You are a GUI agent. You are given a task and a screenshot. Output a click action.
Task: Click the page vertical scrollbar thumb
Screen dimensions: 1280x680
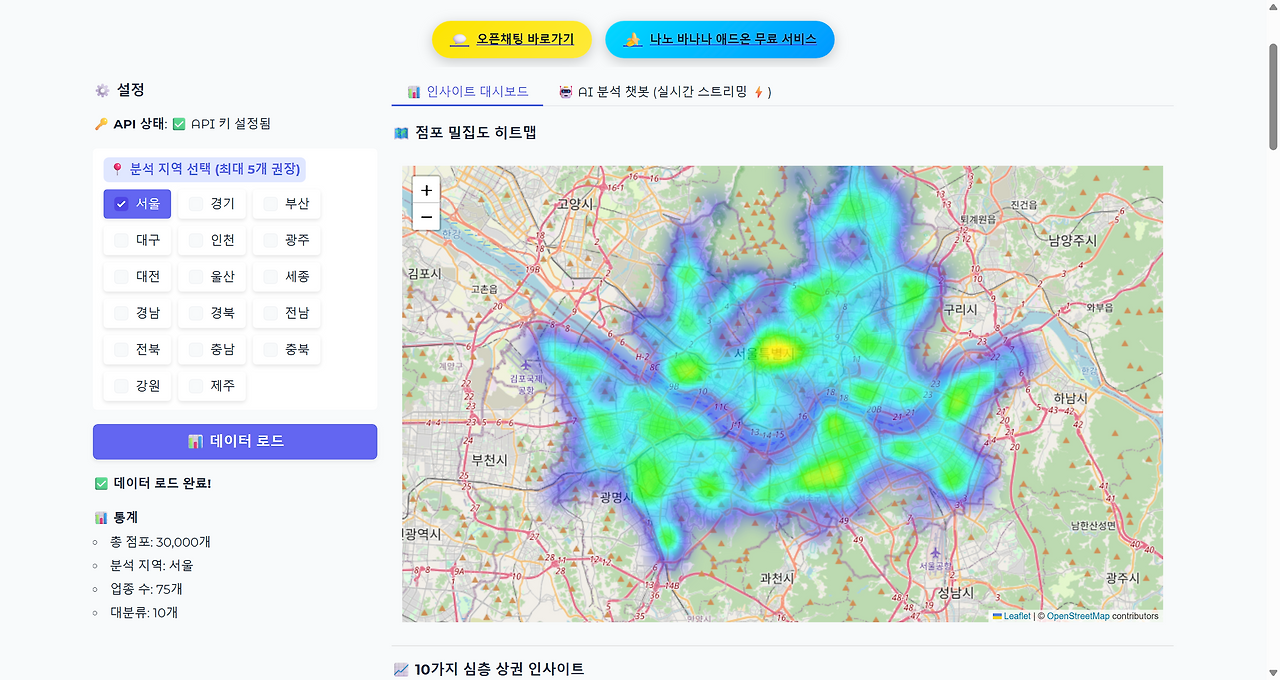tap(1273, 97)
